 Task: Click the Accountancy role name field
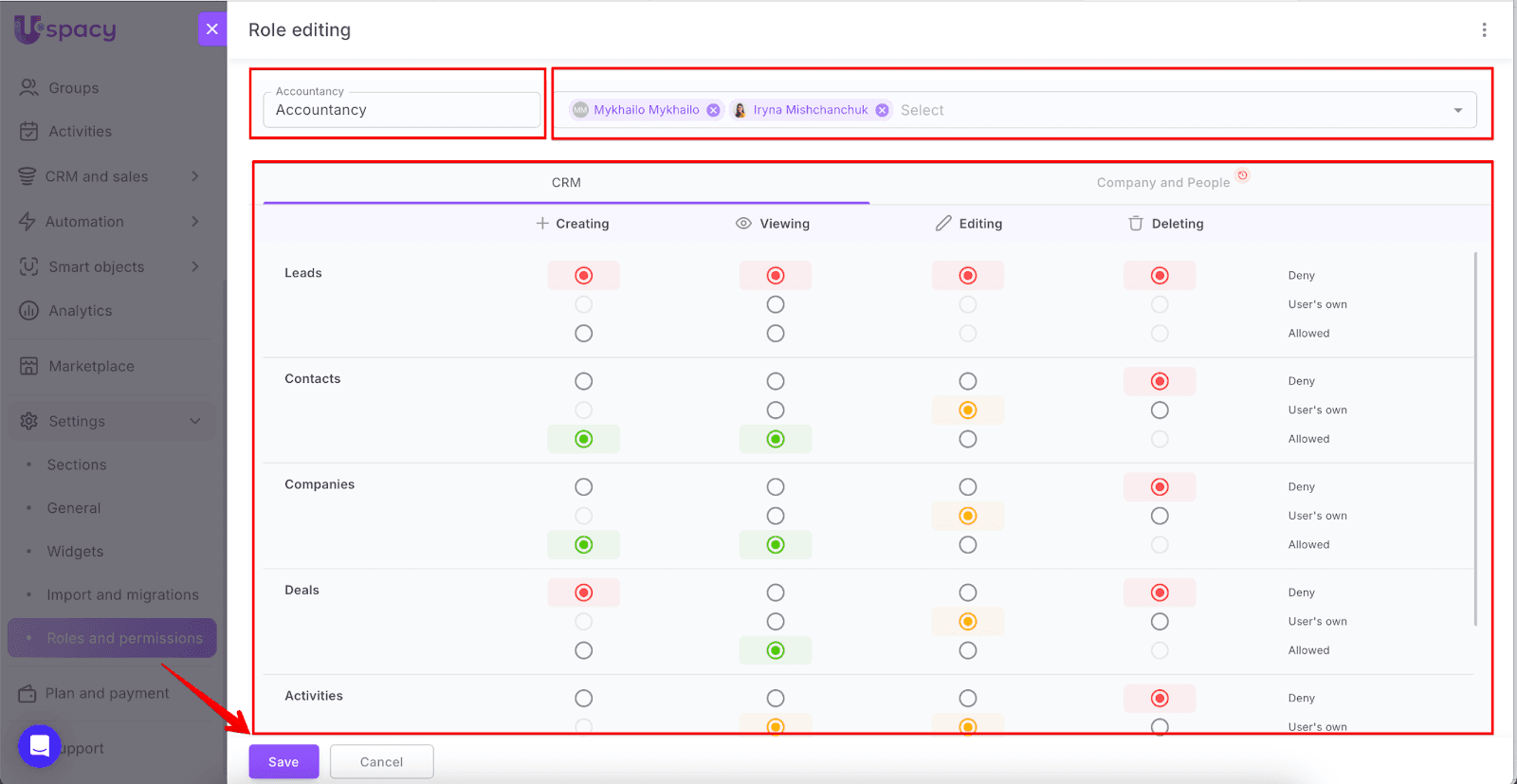[402, 110]
